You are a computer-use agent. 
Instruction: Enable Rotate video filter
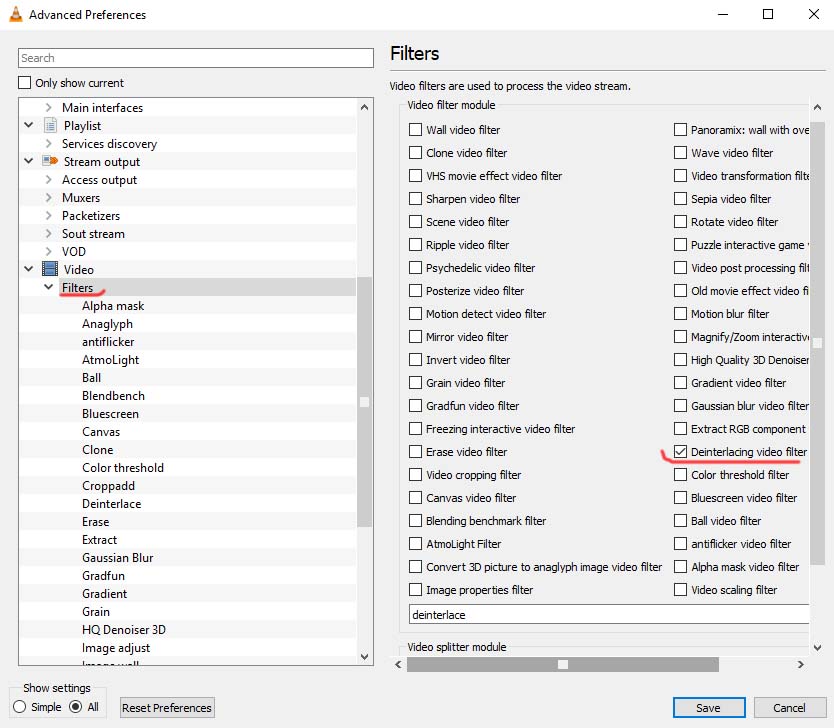[x=680, y=222]
